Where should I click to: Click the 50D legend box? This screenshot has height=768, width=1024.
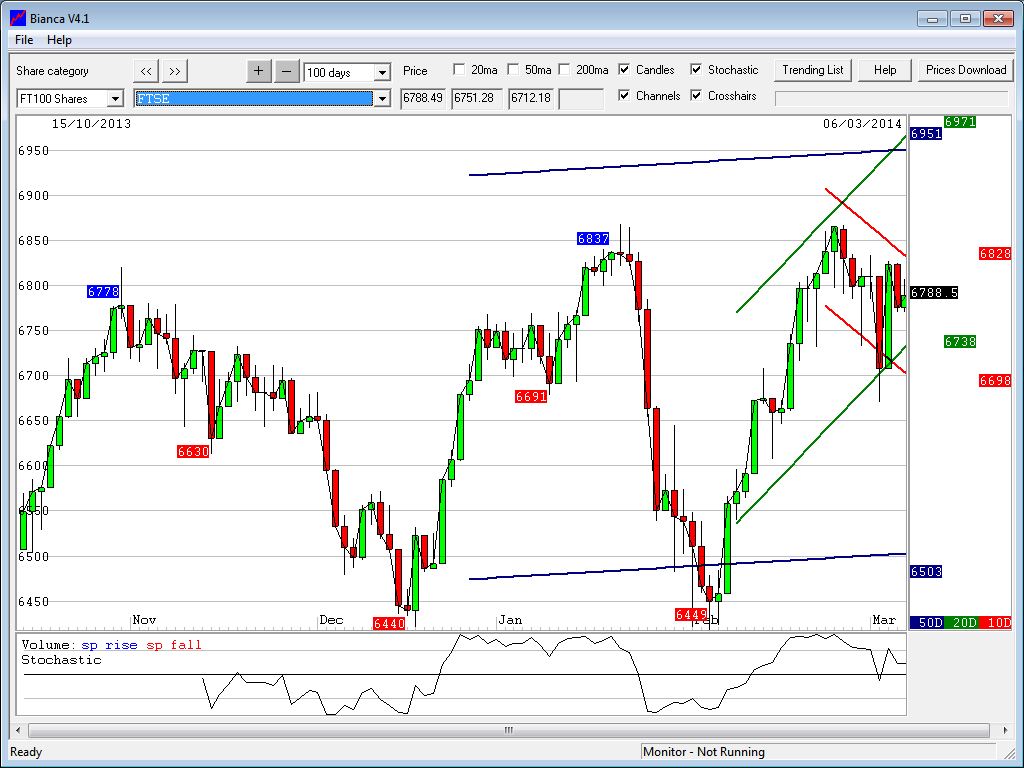click(929, 622)
